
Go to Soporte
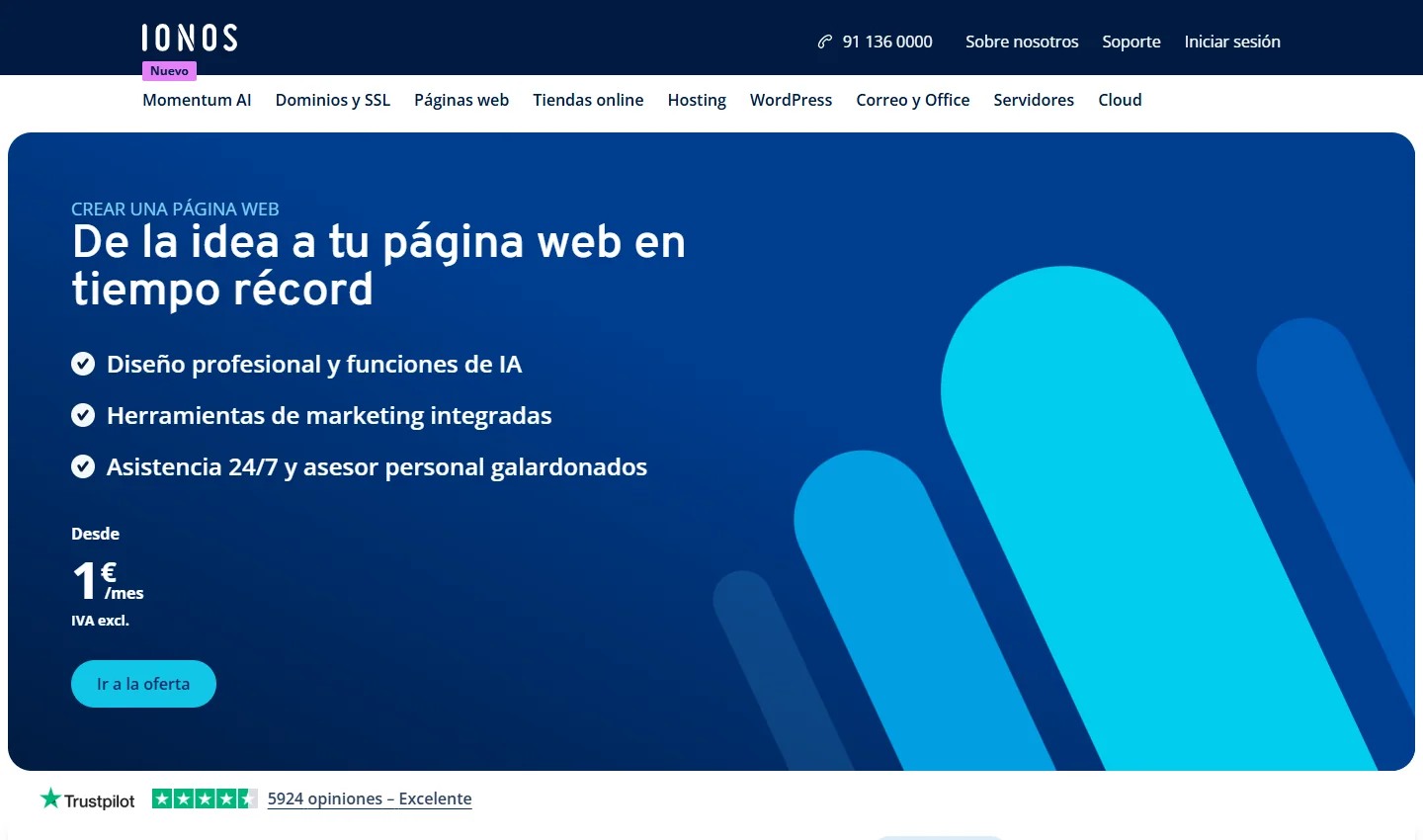[1131, 42]
